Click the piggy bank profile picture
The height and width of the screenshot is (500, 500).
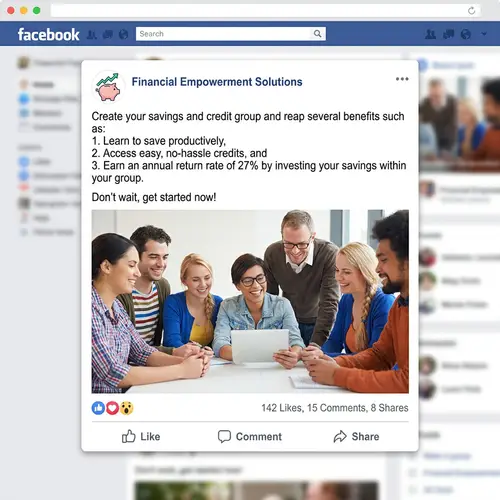click(x=108, y=87)
